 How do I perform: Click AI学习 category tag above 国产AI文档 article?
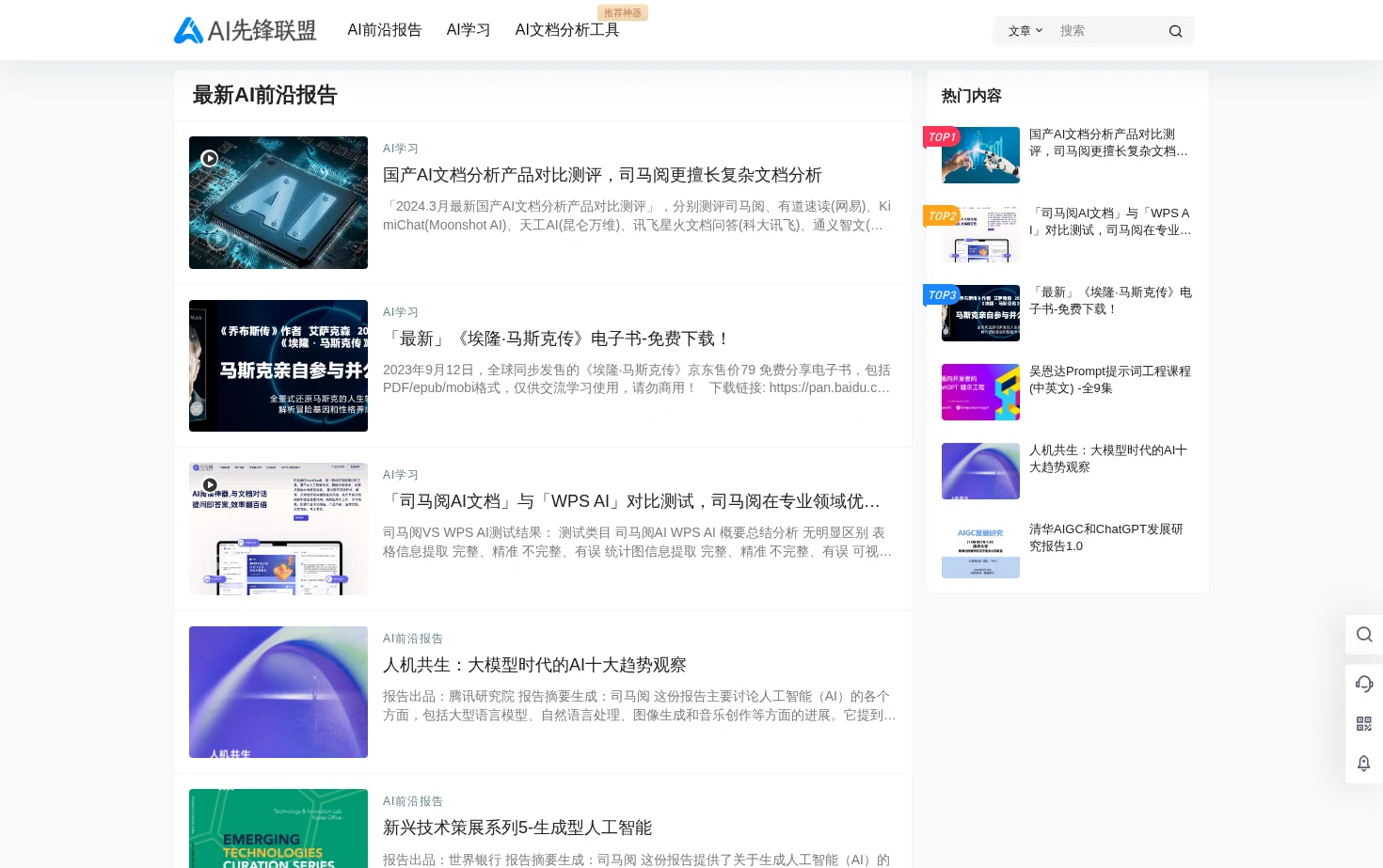[x=401, y=149]
